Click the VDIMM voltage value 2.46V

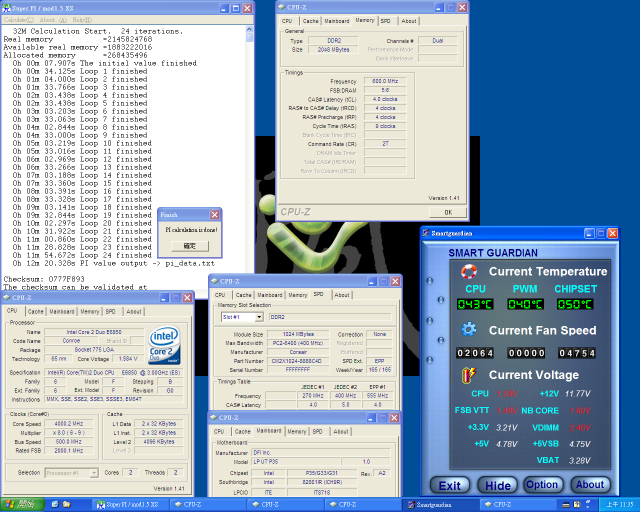point(580,428)
